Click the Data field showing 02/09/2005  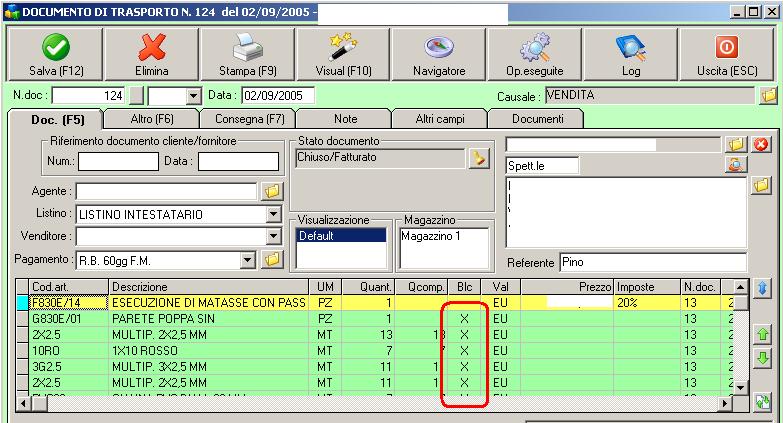point(278,95)
